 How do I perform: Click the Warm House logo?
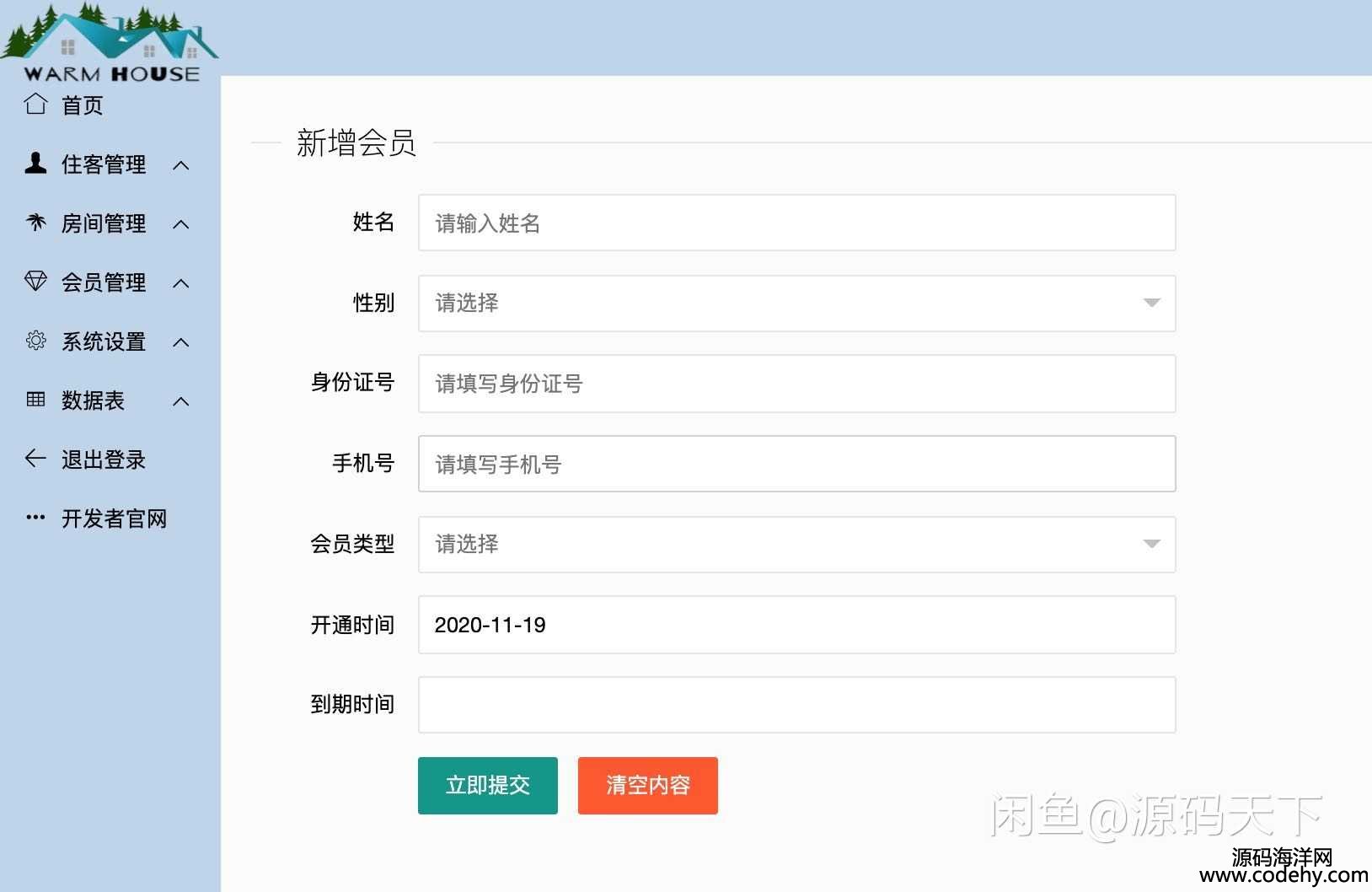click(x=110, y=42)
